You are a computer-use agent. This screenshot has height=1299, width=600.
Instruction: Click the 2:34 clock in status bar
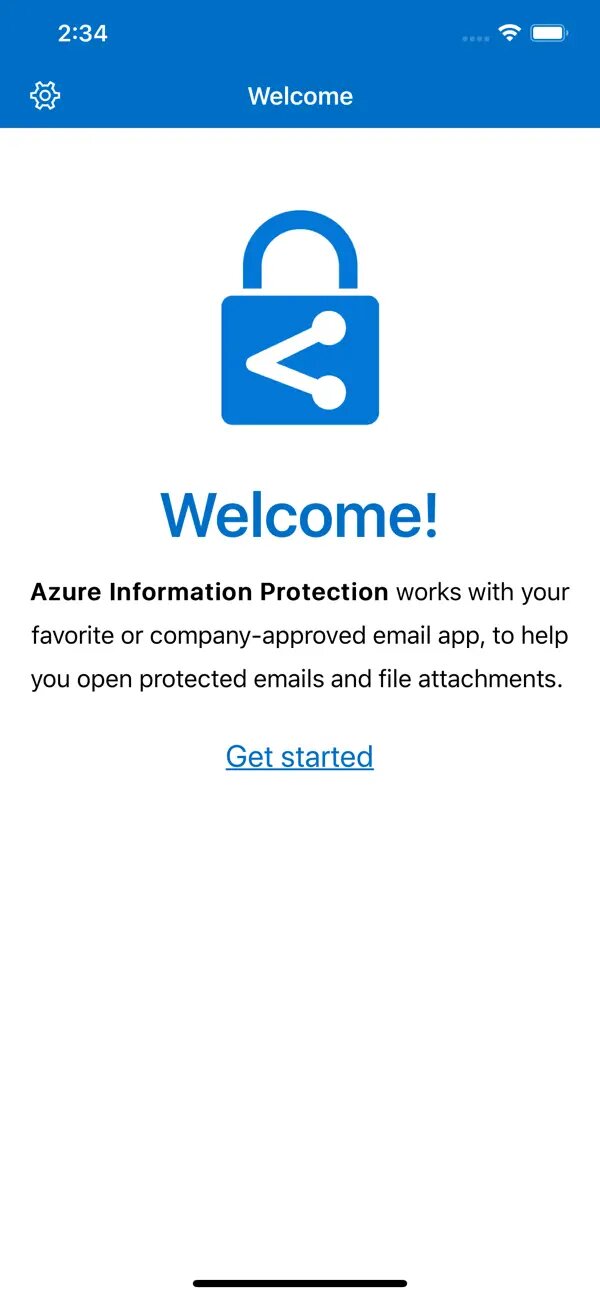click(82, 33)
